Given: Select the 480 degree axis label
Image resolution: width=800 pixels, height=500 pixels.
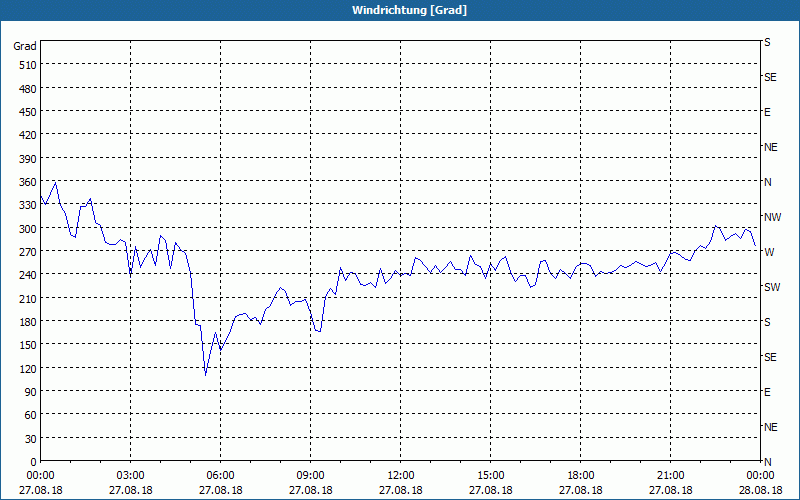Looking at the screenshot, I should (28, 89).
